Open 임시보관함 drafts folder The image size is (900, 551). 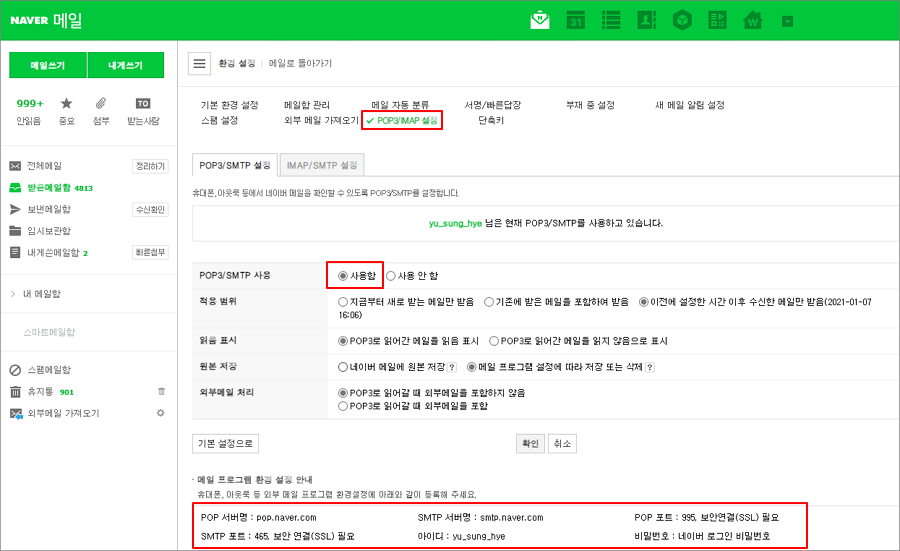coord(49,231)
